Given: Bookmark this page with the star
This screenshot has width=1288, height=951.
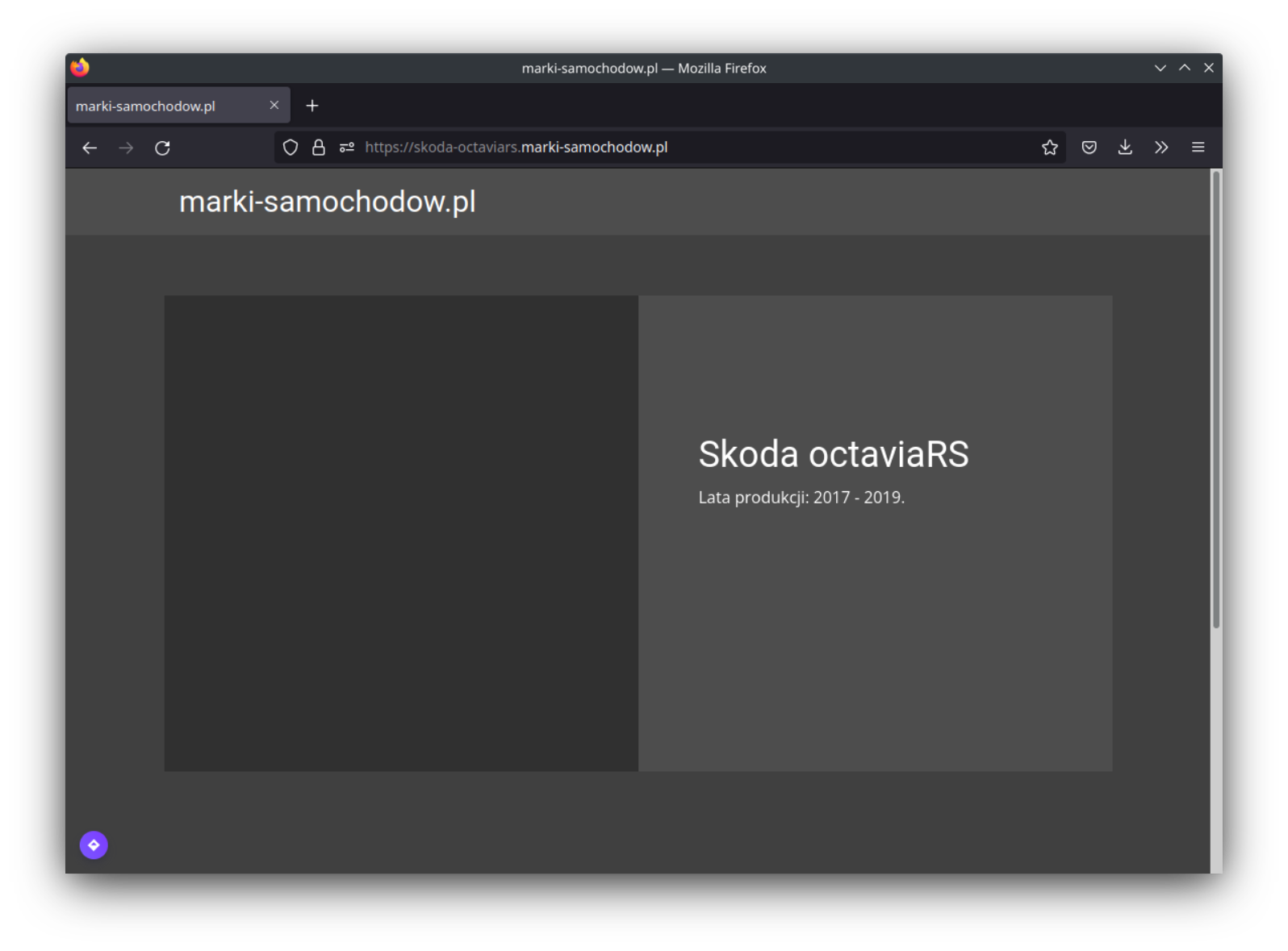Looking at the screenshot, I should tap(1049, 147).
